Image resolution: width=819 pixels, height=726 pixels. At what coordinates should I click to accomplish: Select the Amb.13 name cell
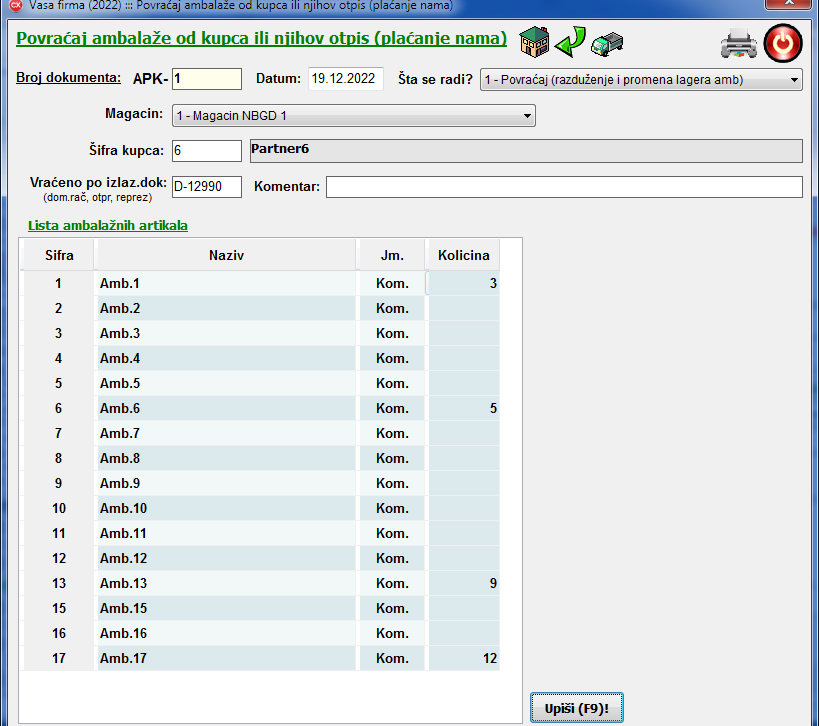[226, 583]
